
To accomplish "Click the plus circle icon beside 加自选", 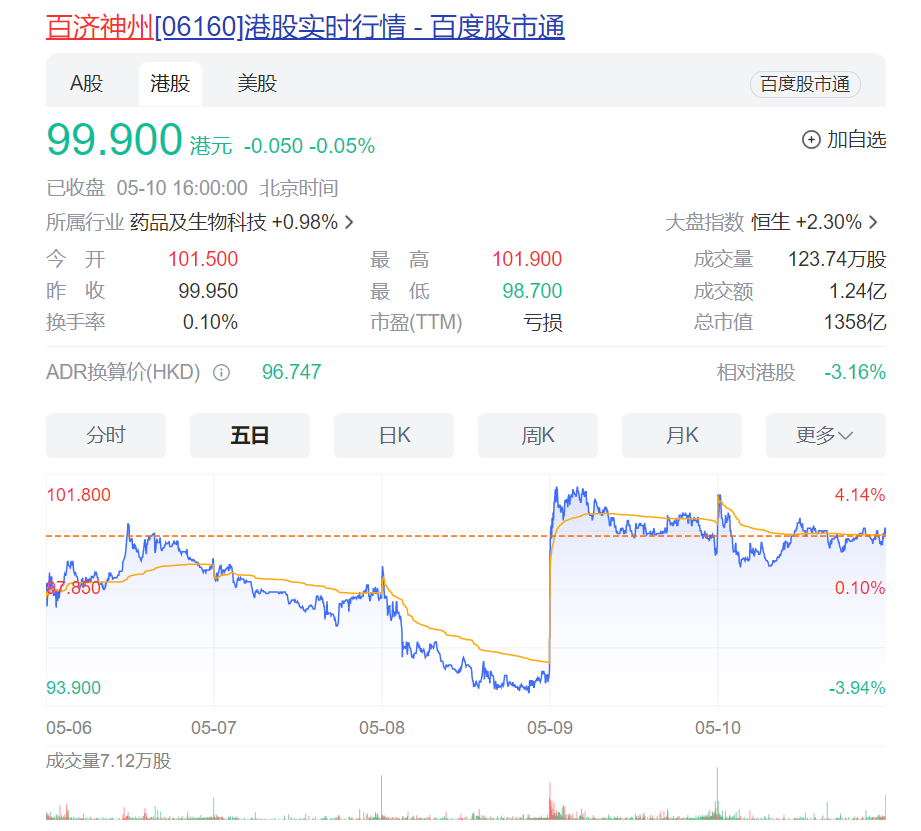I will pos(811,140).
